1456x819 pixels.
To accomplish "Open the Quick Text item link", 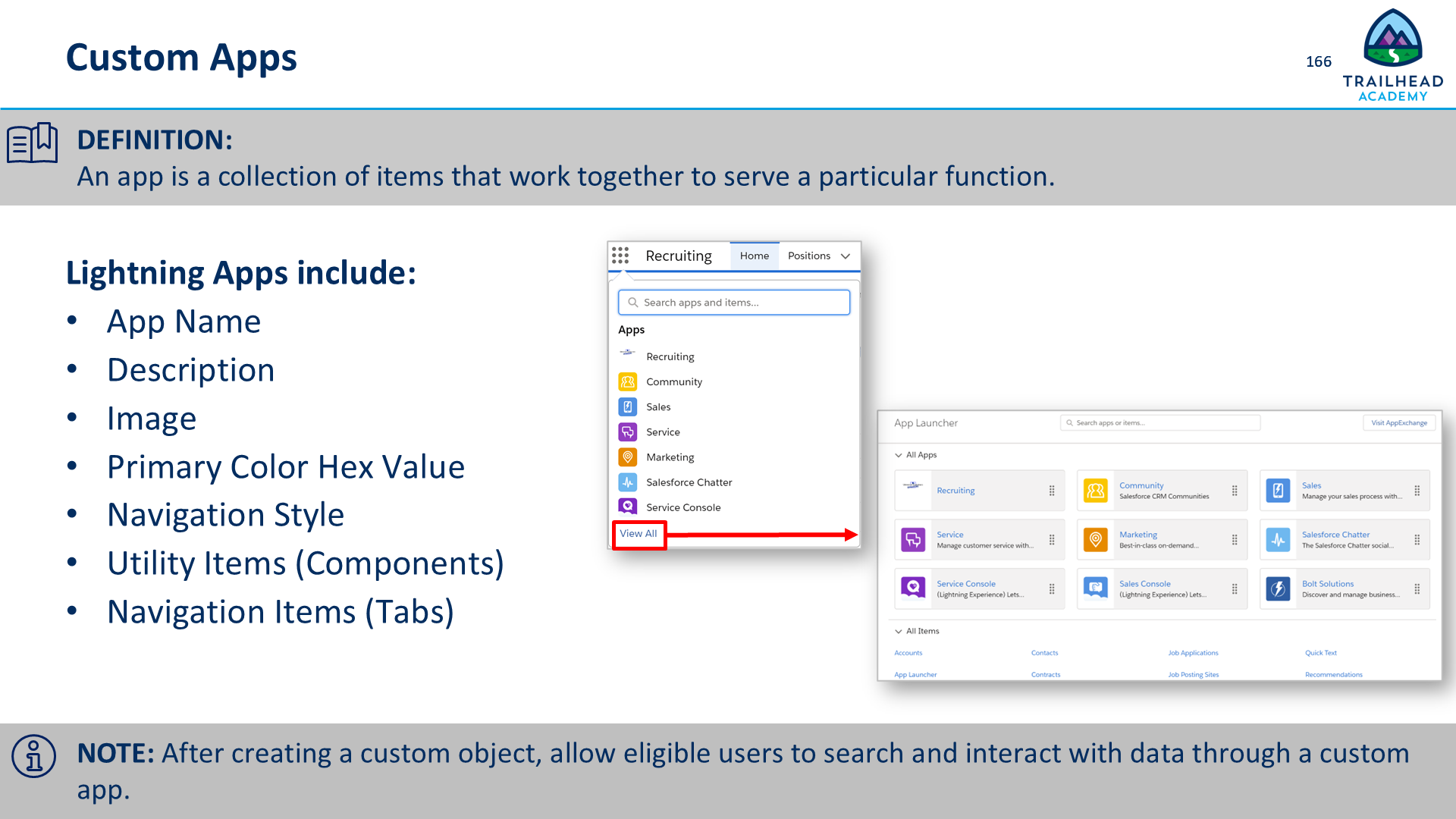I will coord(1321,653).
